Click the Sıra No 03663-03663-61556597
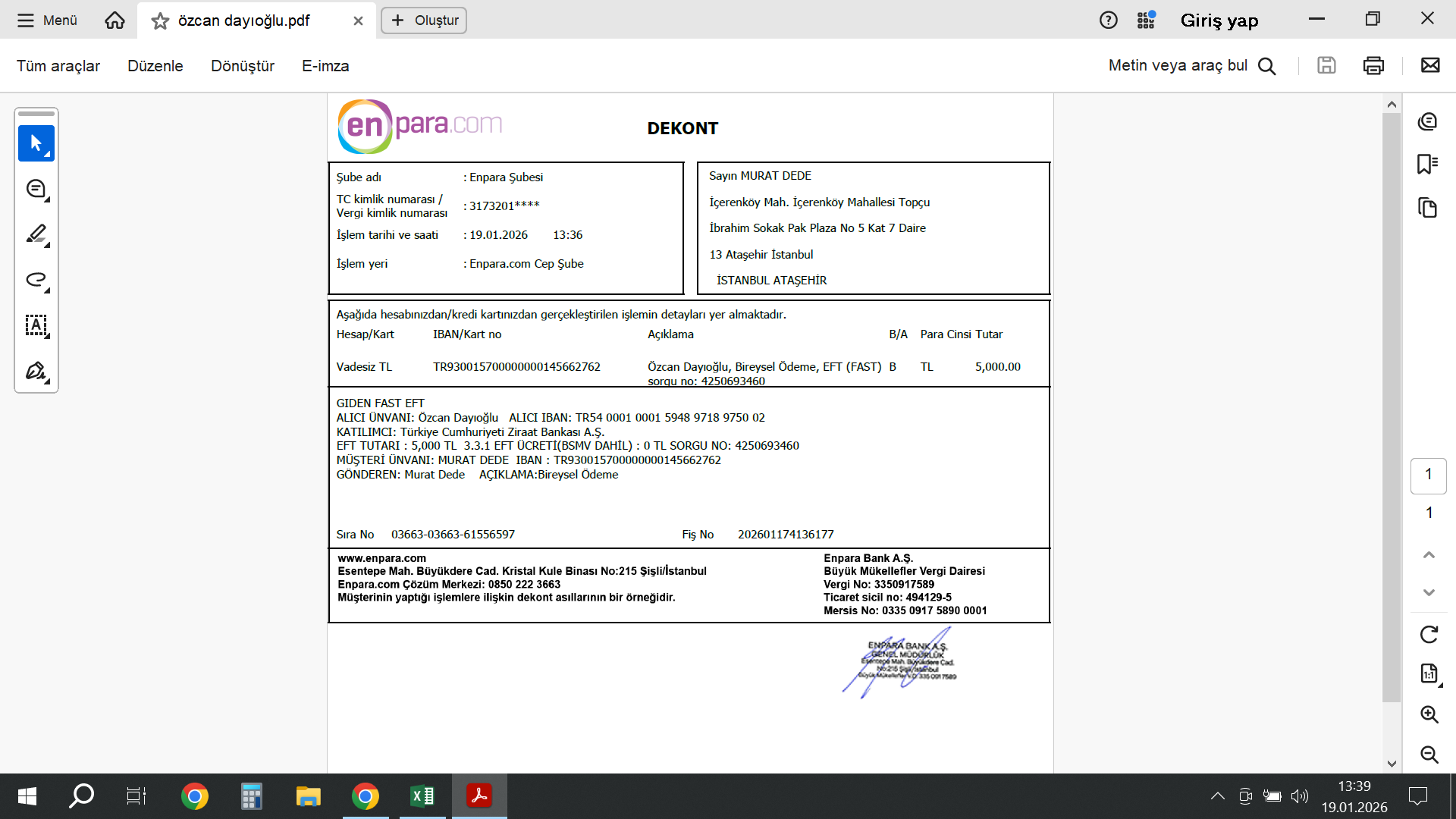Viewport: 1456px width, 819px height. pyautogui.click(x=453, y=535)
